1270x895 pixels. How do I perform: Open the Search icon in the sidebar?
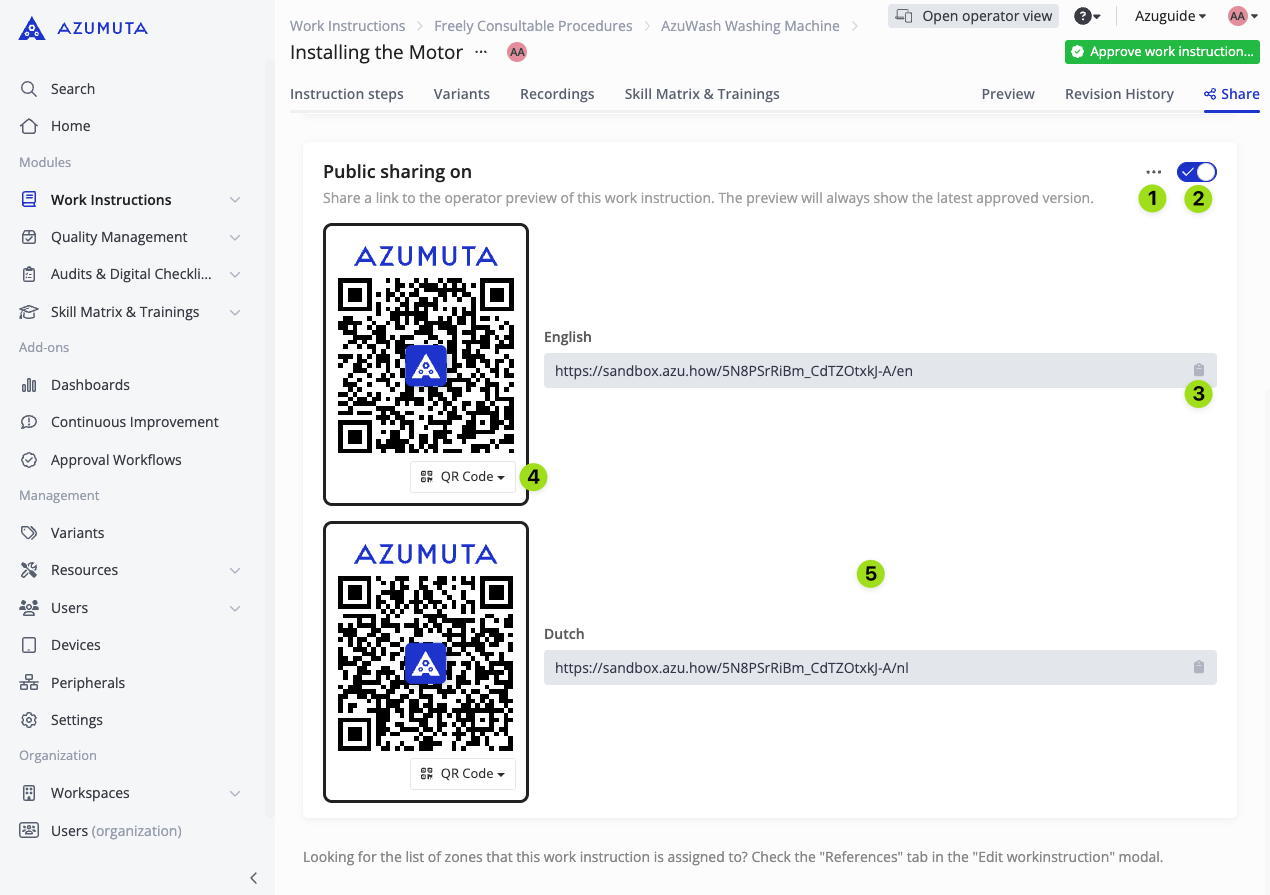pos(29,88)
